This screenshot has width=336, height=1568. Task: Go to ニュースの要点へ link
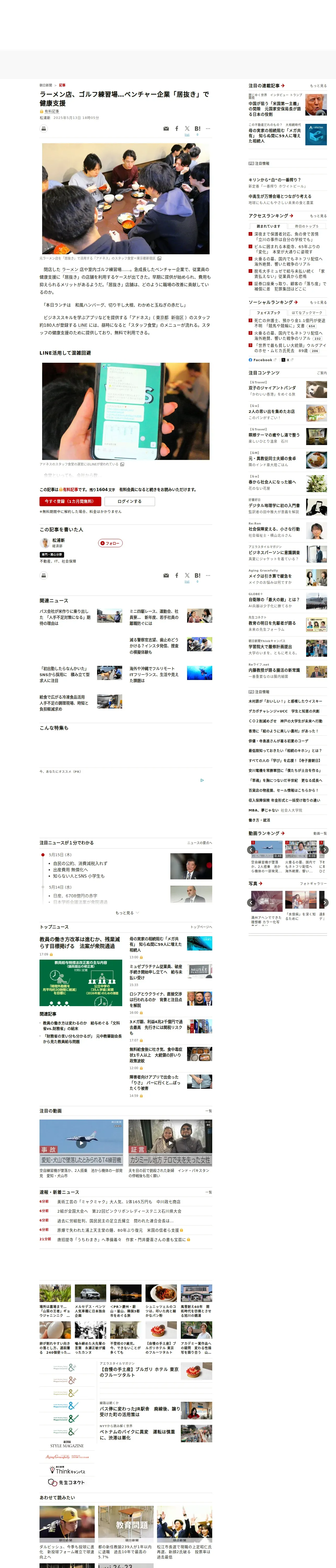(199, 843)
